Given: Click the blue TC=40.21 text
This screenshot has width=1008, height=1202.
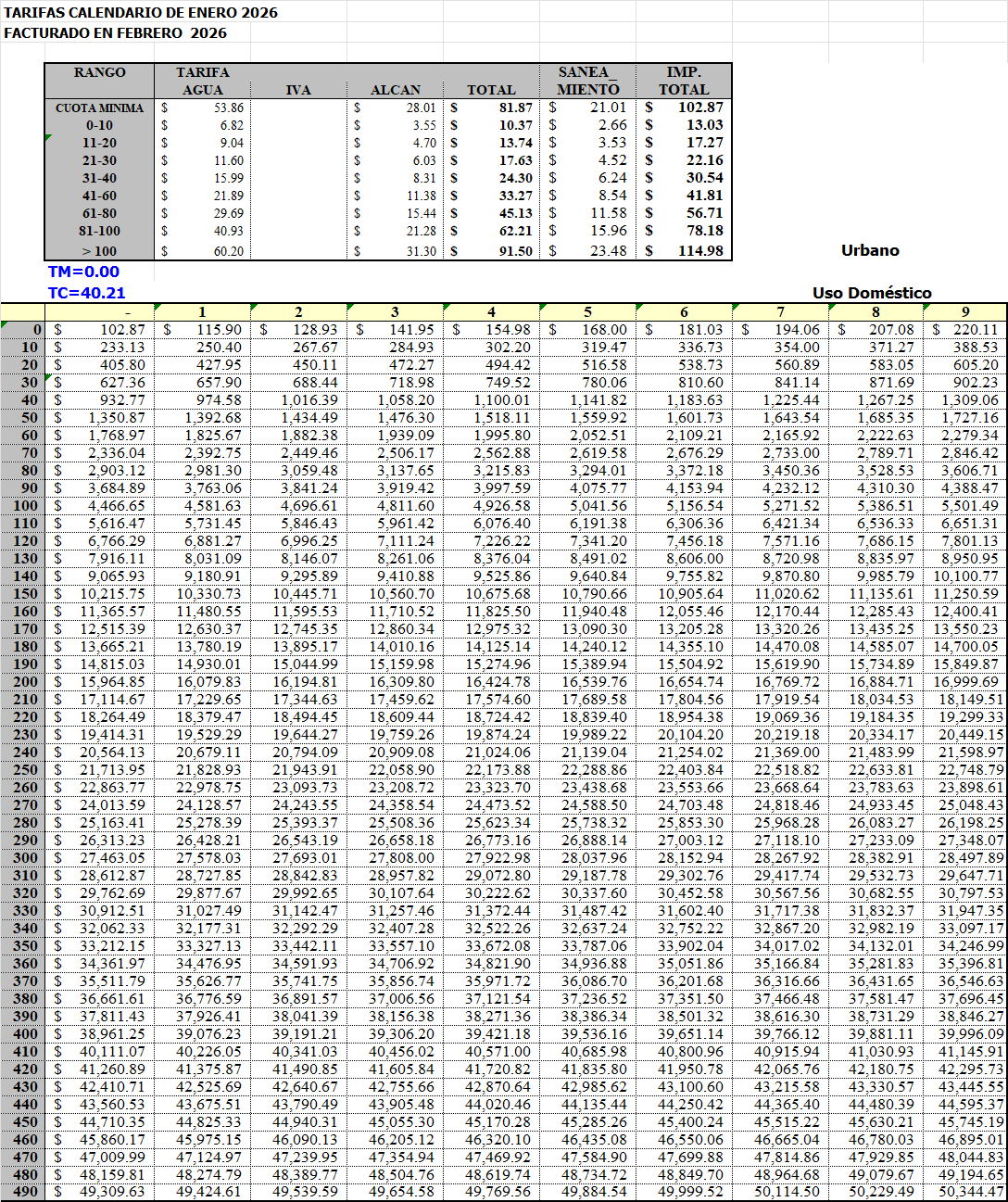Looking at the screenshot, I should tap(86, 293).
